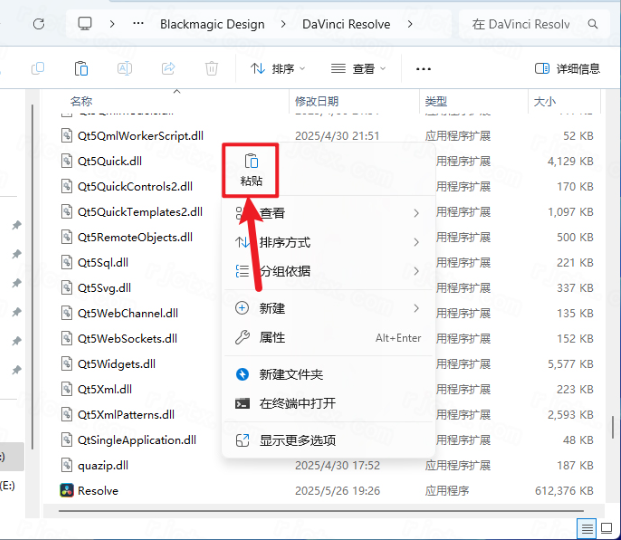This screenshot has height=540, width=621.
Task: Click the quazip.dll file icon
Action: click(67, 465)
